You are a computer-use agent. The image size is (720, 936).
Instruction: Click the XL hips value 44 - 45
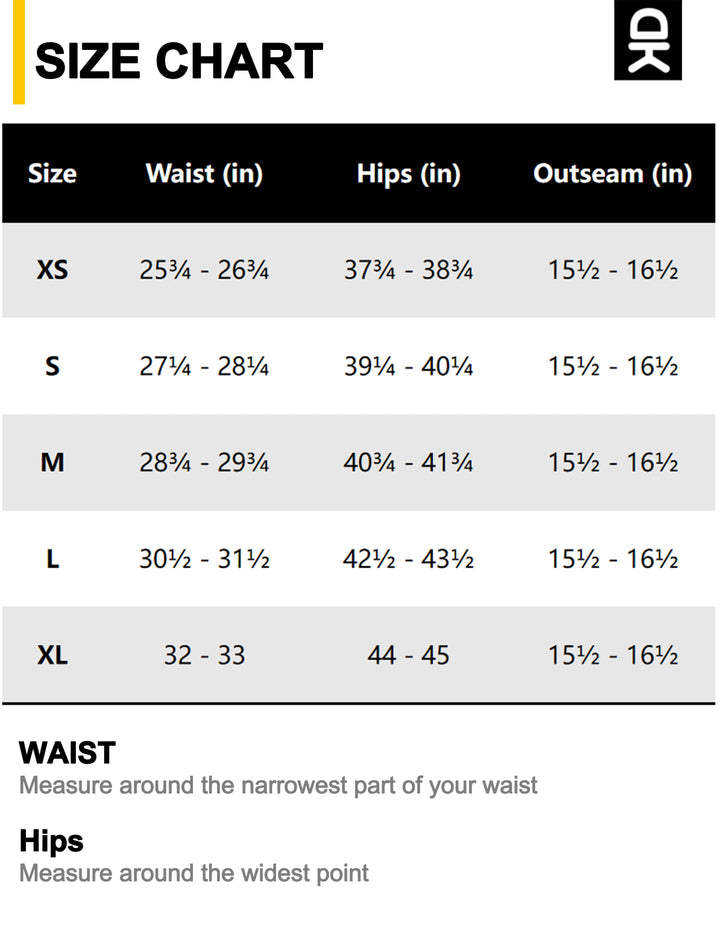(x=408, y=656)
